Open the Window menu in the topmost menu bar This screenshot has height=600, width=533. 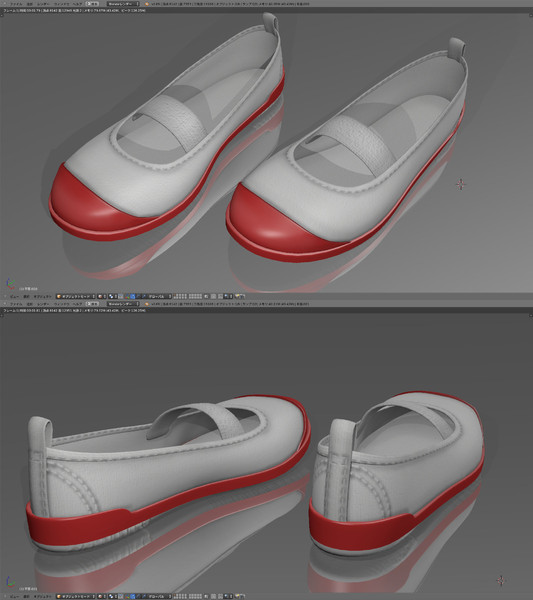pyautogui.click(x=62, y=4)
